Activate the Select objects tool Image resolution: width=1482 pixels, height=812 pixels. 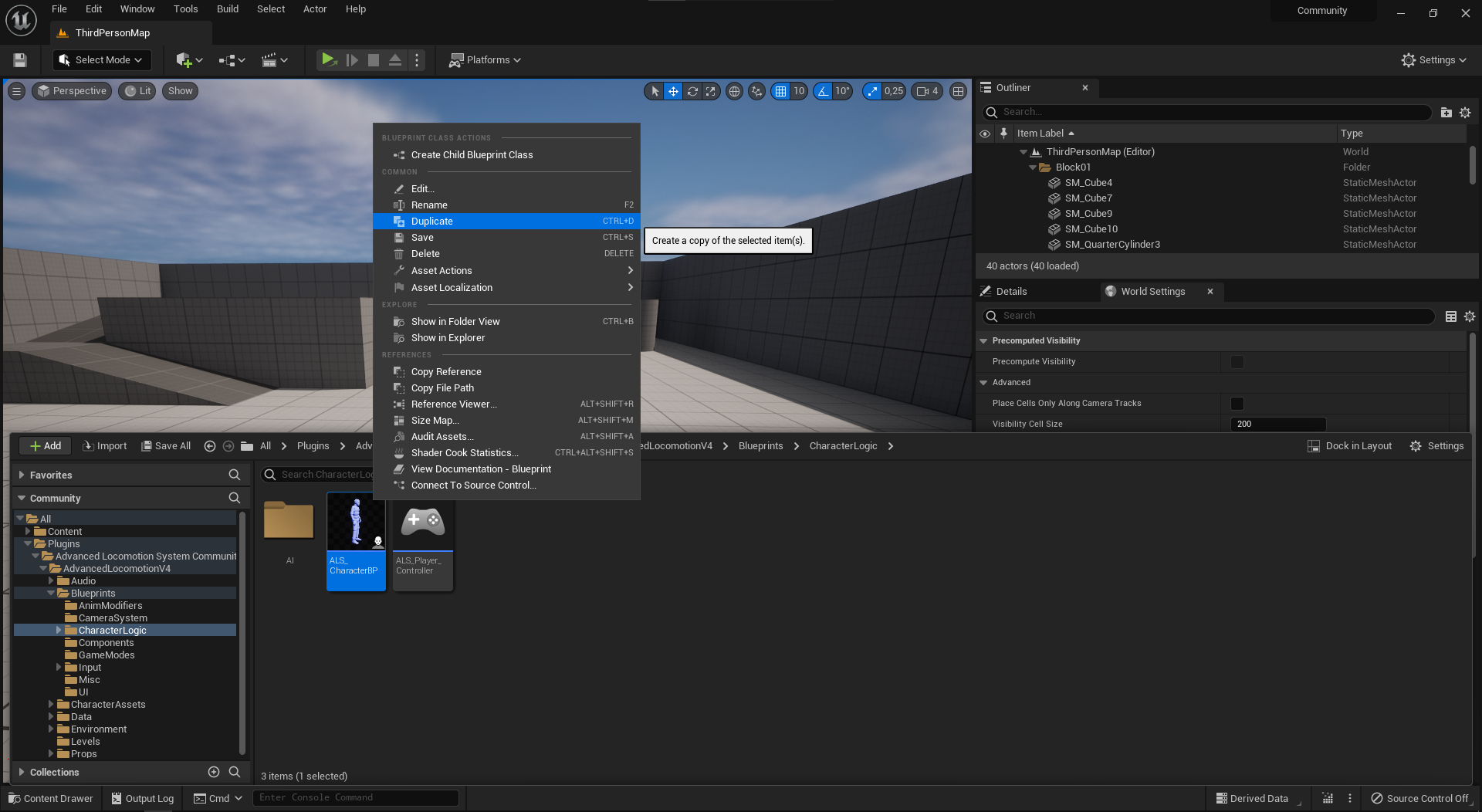coord(655,91)
